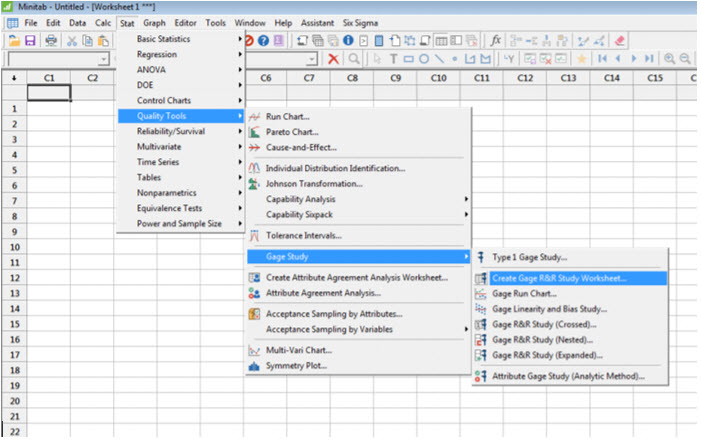Click the Zoom Out magnifier icon

tap(684, 59)
